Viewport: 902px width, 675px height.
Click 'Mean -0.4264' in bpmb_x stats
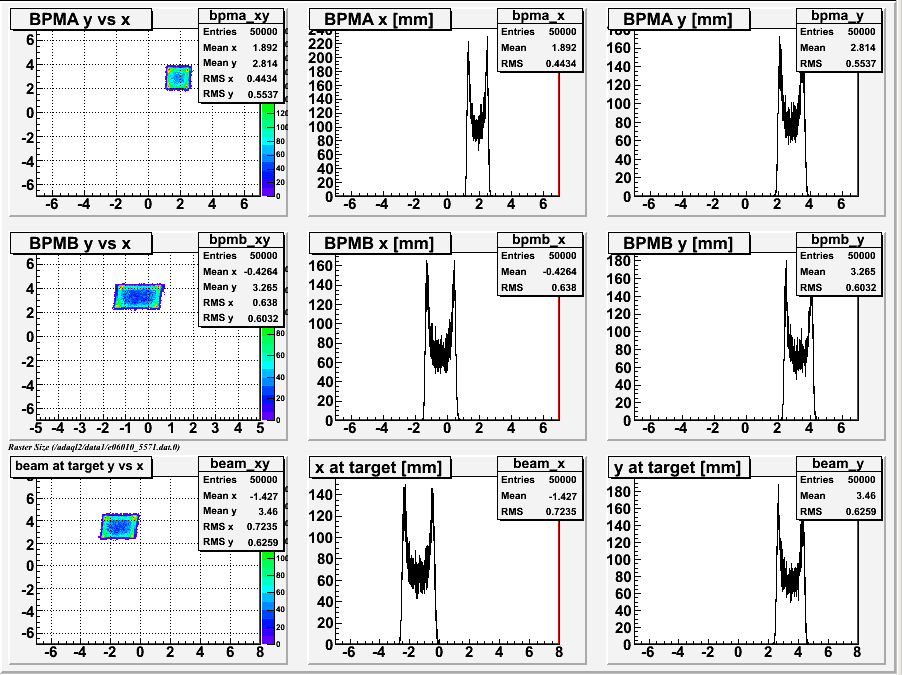[x=540, y=272]
